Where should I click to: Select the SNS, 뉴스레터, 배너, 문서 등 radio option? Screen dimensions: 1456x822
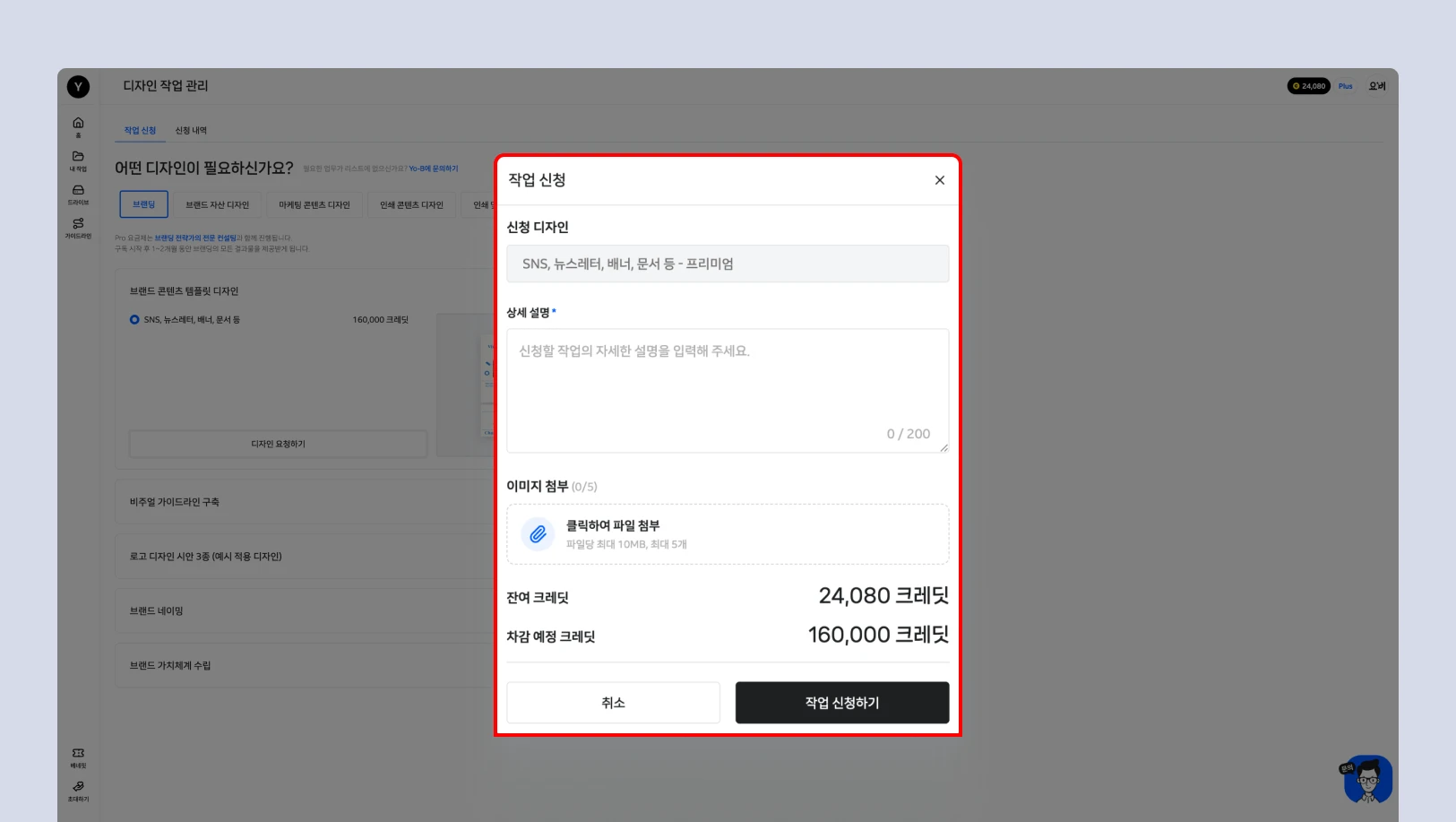134,320
